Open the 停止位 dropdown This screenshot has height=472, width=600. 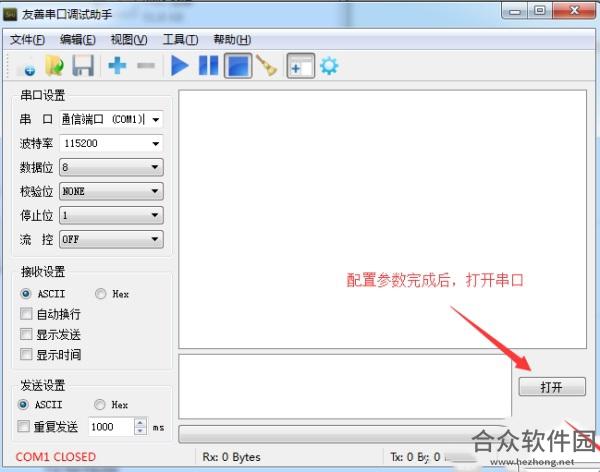click(111, 215)
